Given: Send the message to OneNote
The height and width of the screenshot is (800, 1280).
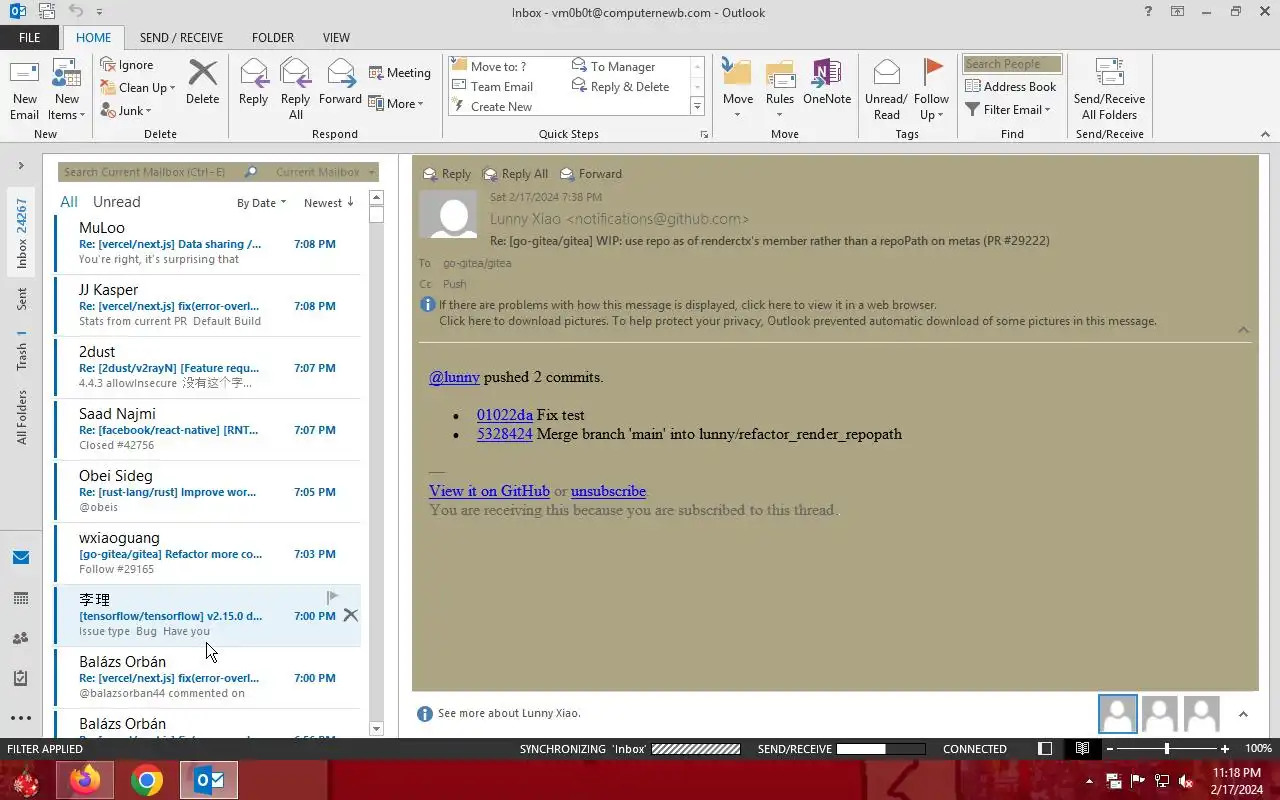Looking at the screenshot, I should tap(827, 82).
